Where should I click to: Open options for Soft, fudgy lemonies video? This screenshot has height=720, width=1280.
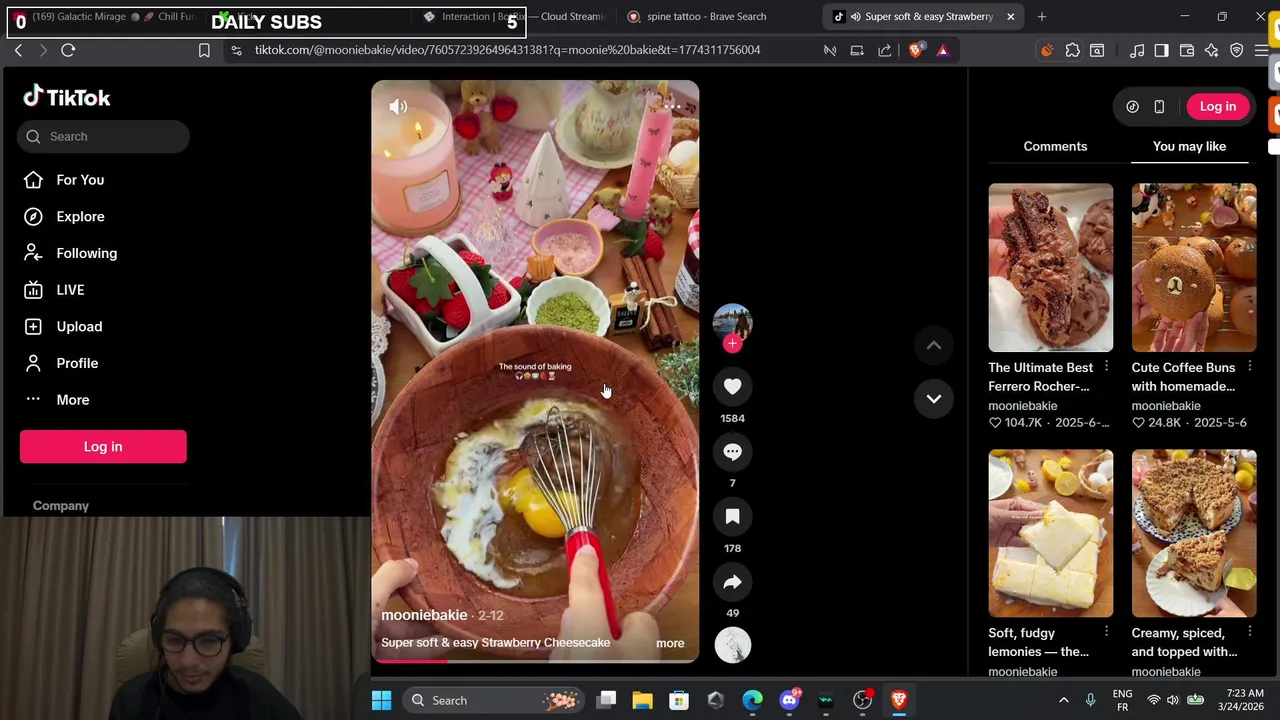[x=1106, y=632]
